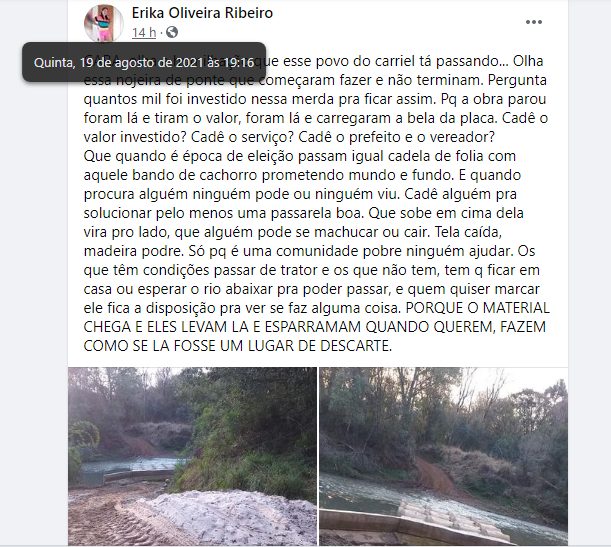This screenshot has width=611, height=547.
Task: Click the line starting 'madeira podre' in the post
Action: click(x=309, y=251)
